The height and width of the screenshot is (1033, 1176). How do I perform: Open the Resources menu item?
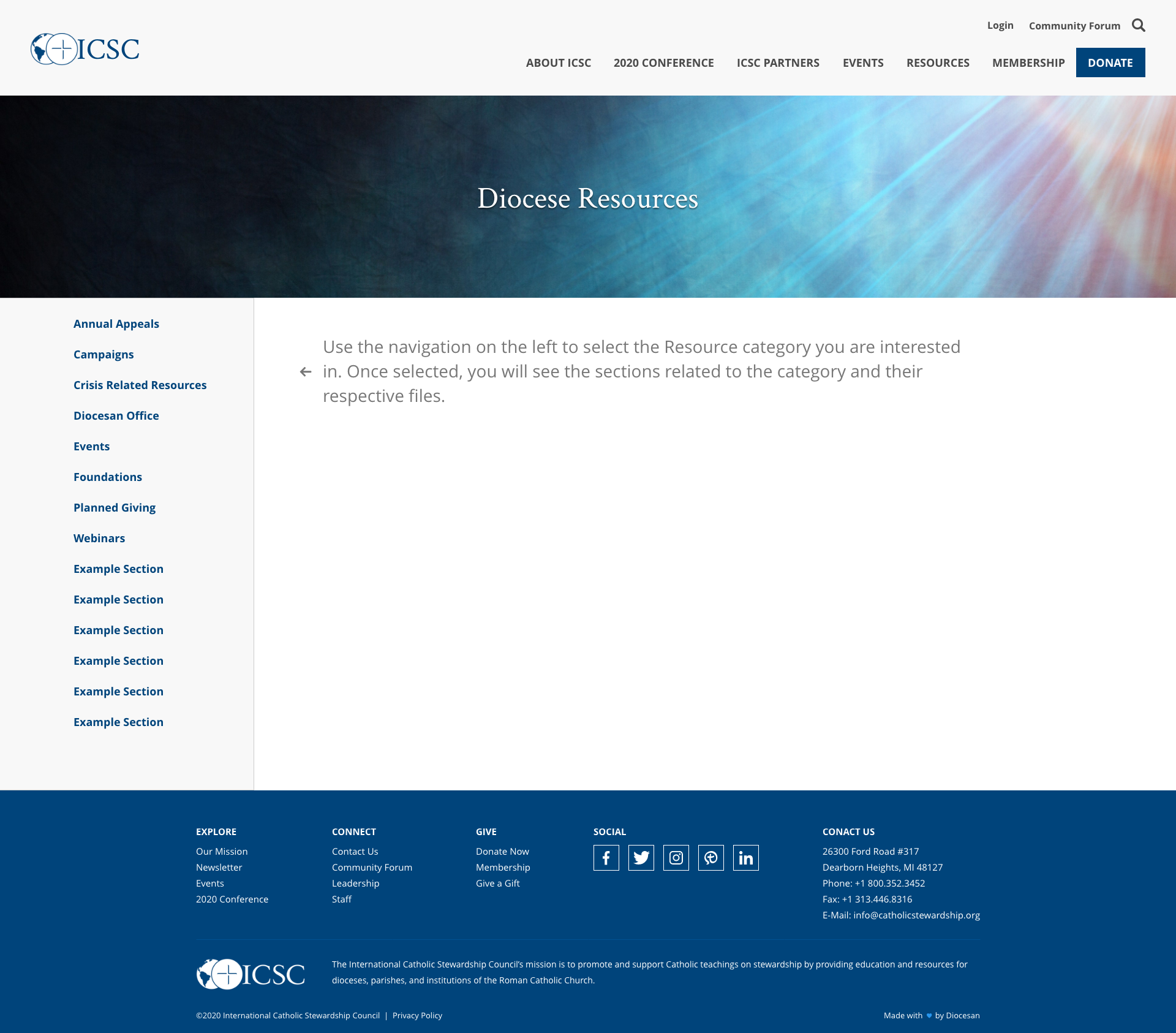[x=938, y=62]
